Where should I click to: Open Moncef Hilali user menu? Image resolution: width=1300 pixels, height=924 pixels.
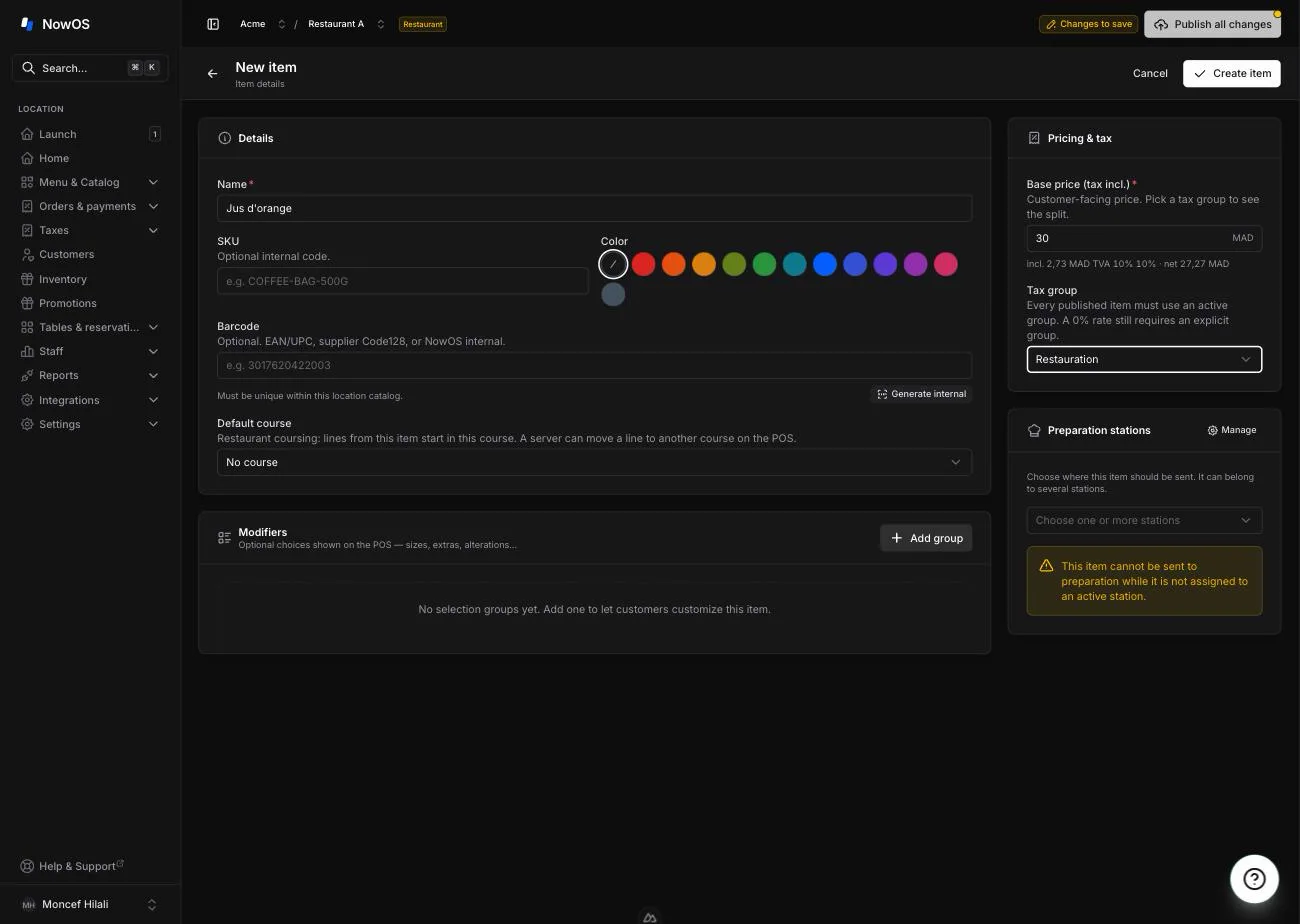(90, 904)
